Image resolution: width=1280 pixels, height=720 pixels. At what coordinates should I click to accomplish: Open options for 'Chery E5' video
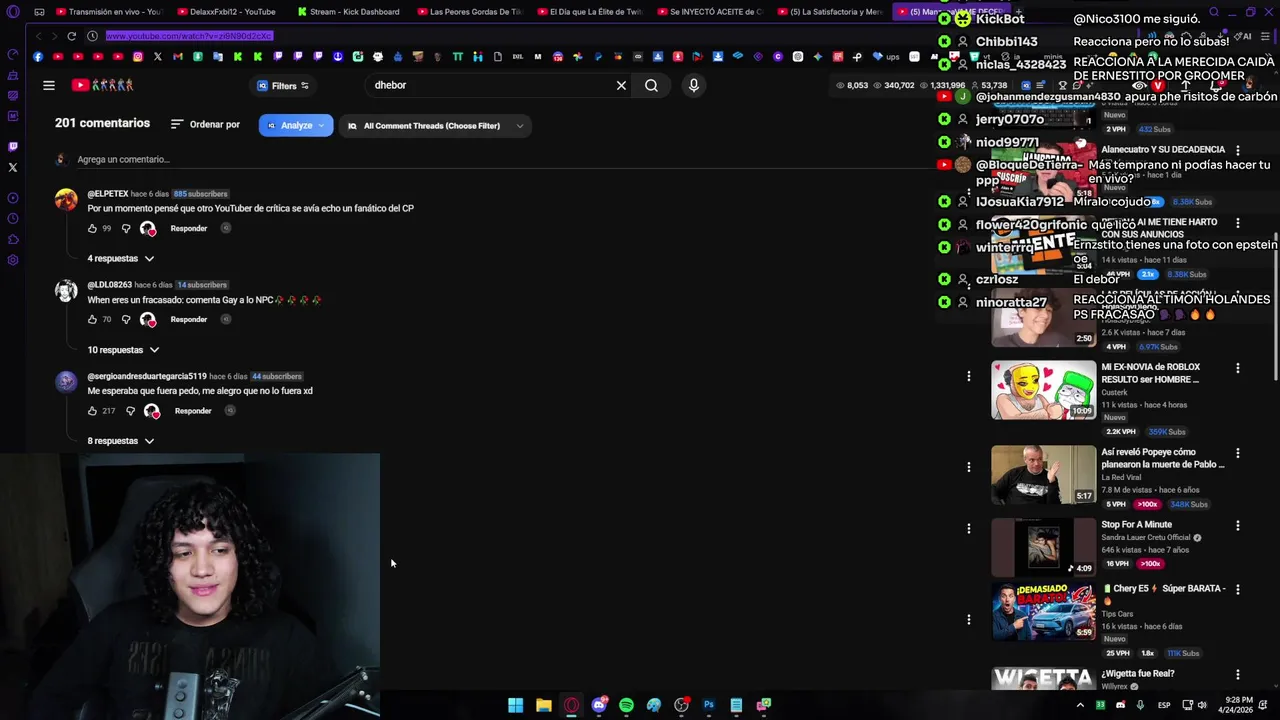(x=1238, y=589)
